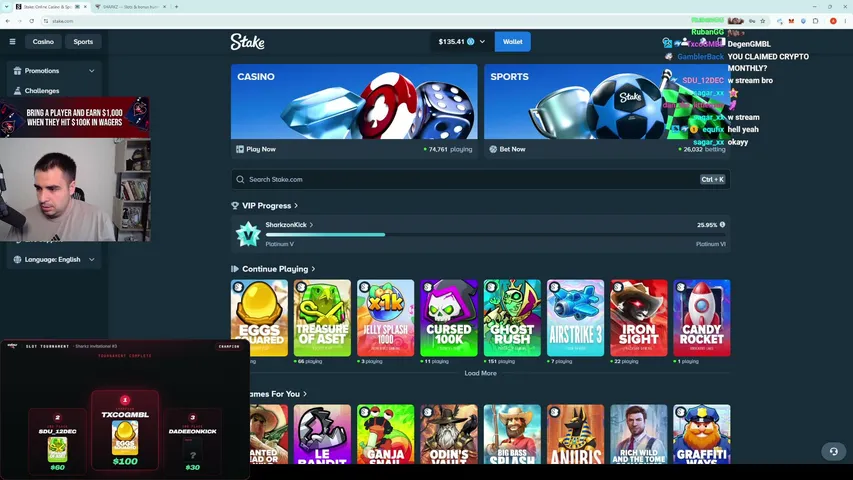
Task: Open the Odin's Vault game
Action: (449, 434)
